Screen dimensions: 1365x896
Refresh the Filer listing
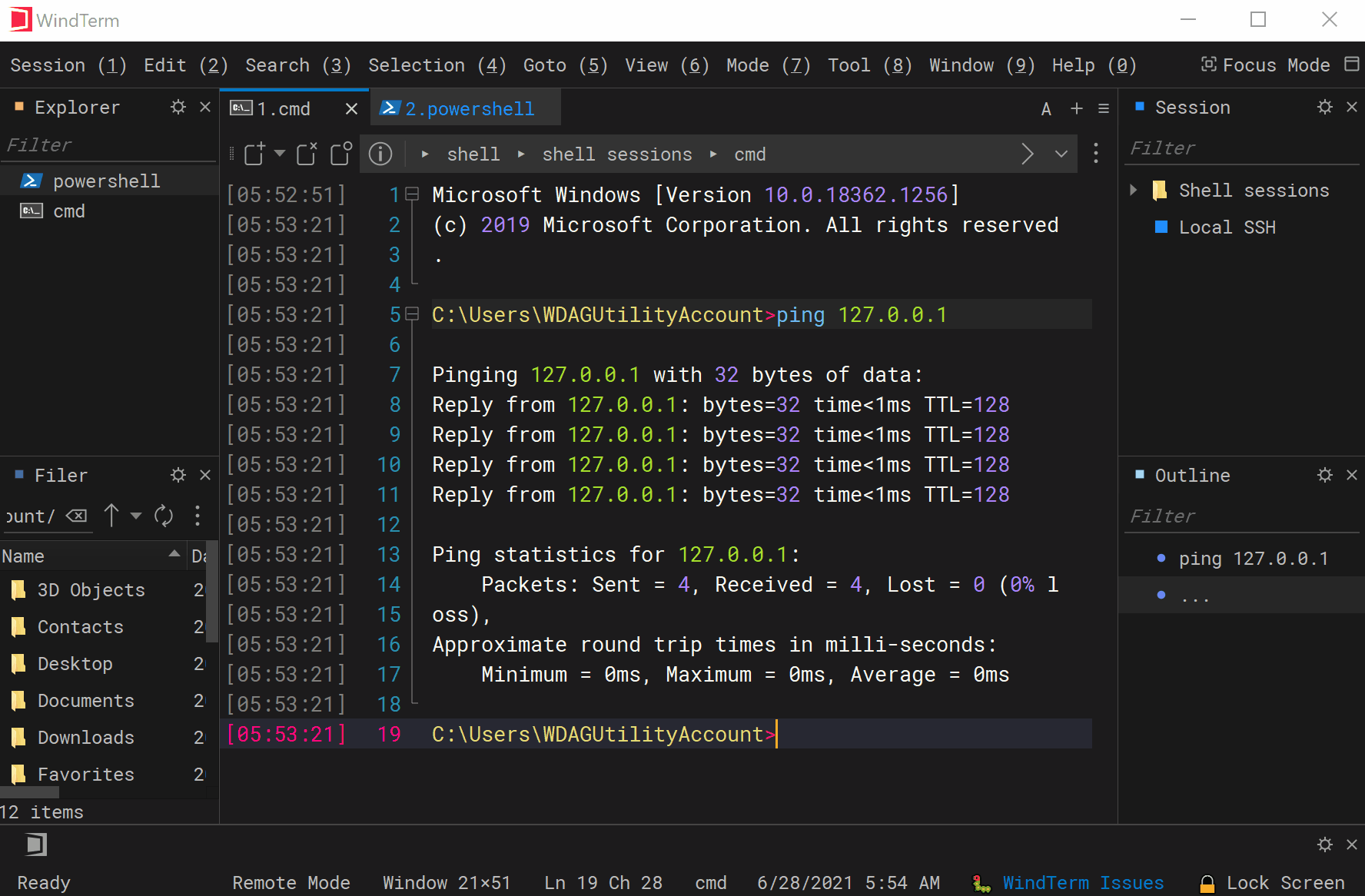(x=164, y=515)
